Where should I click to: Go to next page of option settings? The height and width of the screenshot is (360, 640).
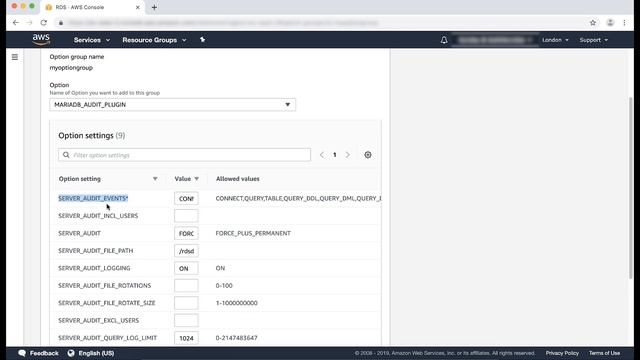348,155
